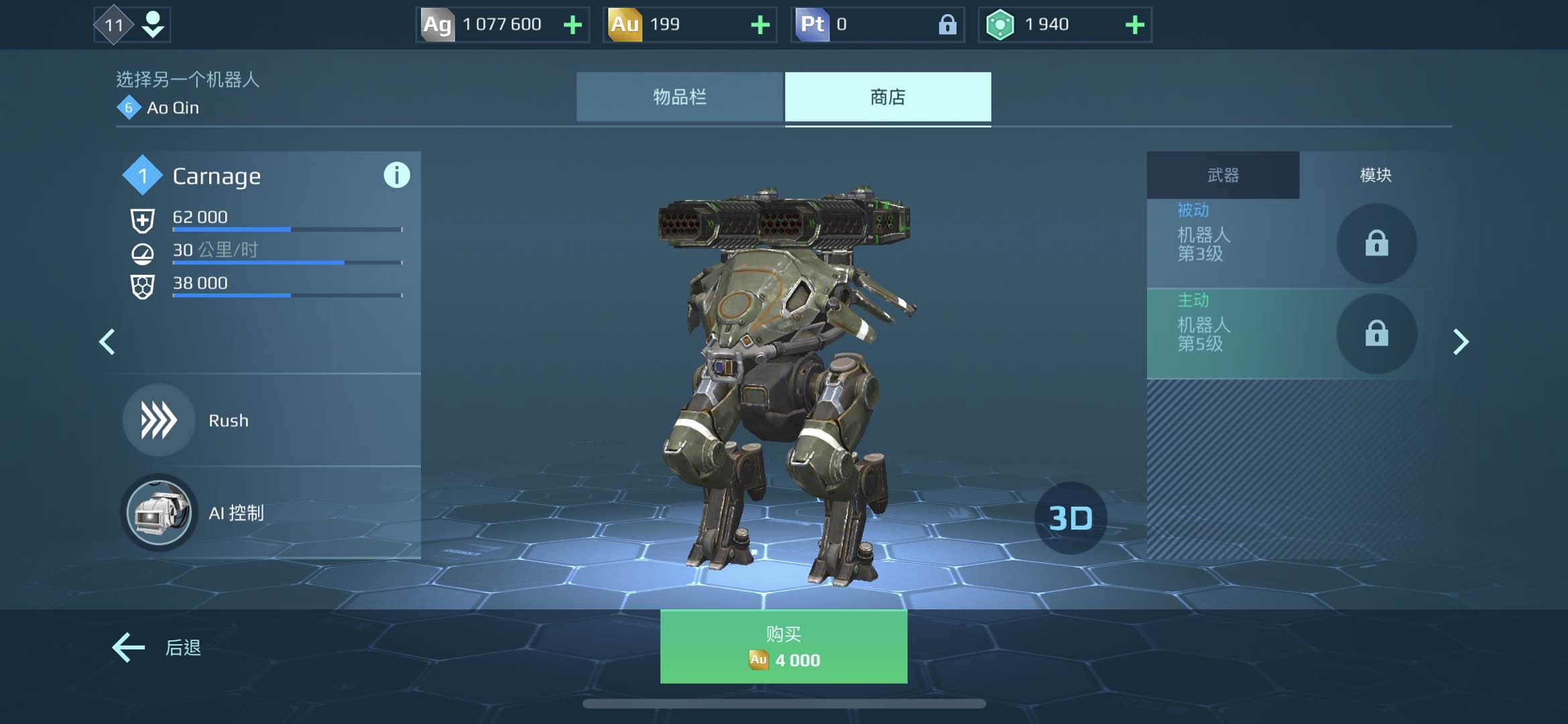
Task: Show the previous robot with left arrow
Action: 107,342
